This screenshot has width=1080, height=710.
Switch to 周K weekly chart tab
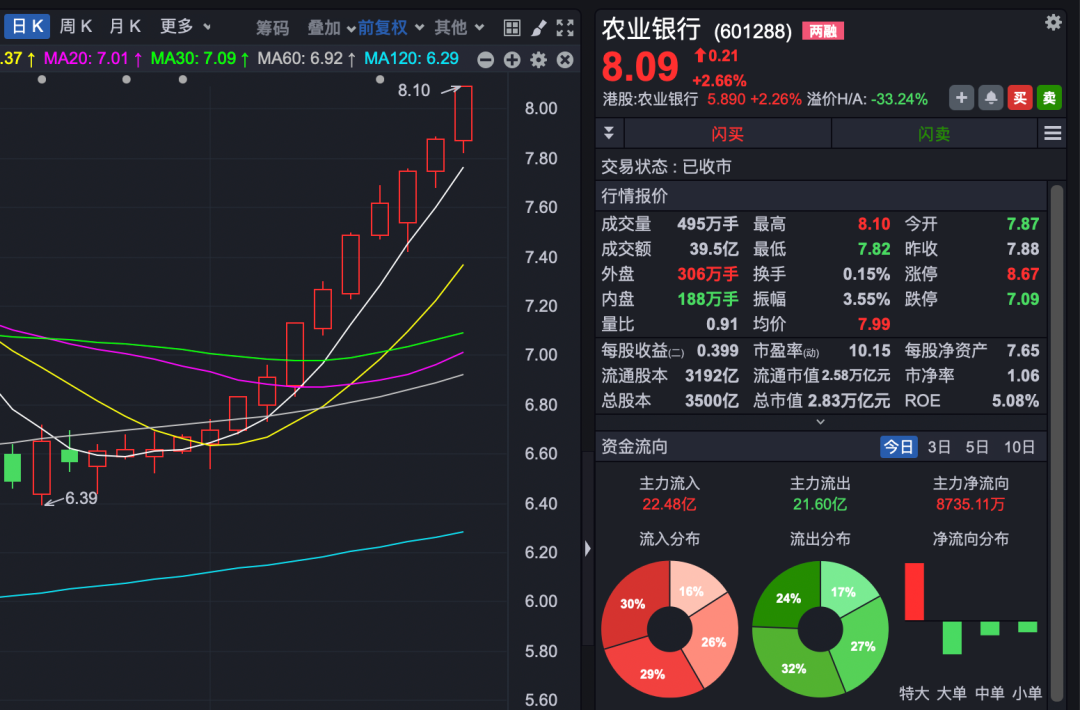coord(76,27)
